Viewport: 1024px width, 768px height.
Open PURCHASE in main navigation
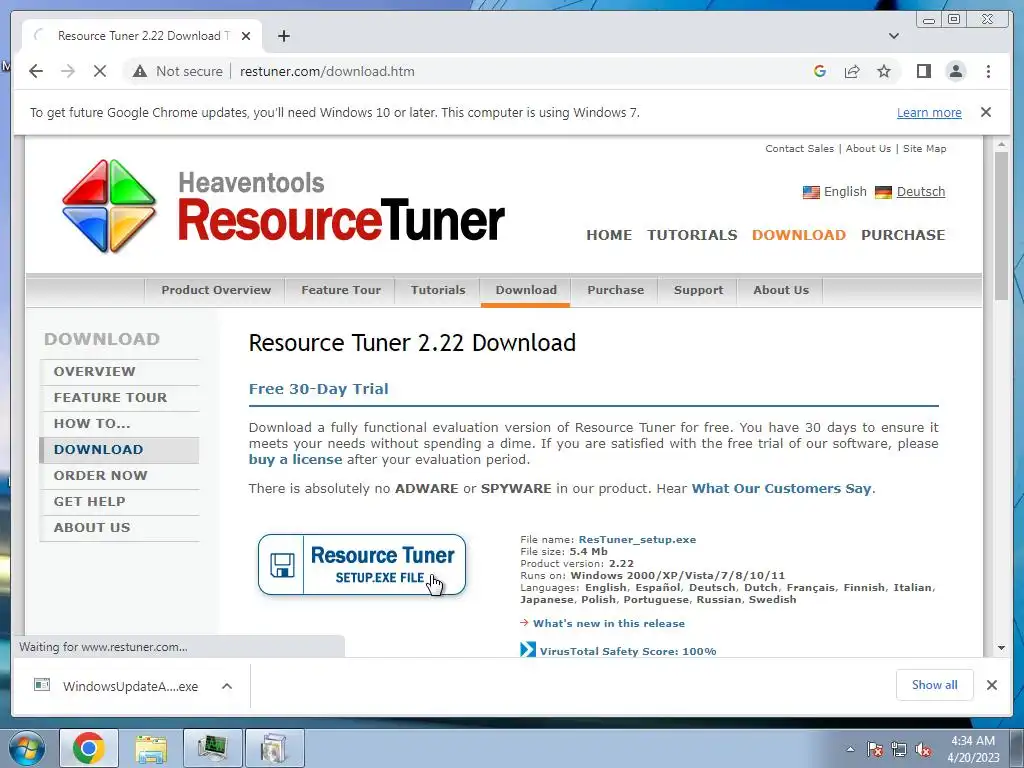pyautogui.click(x=903, y=235)
